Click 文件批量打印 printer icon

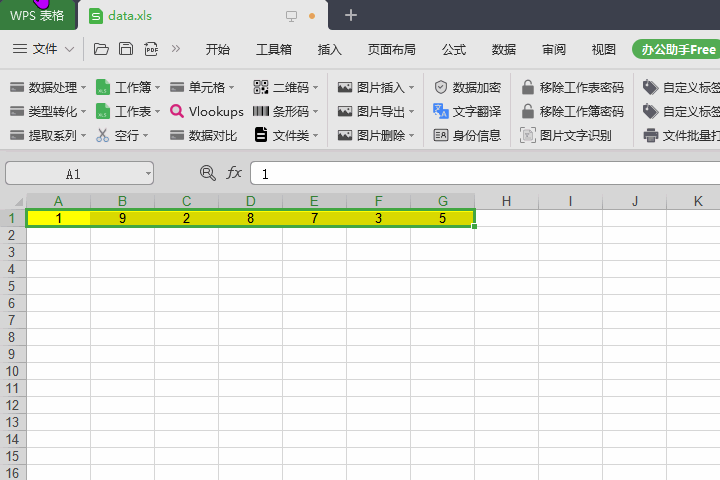[x=651, y=136]
